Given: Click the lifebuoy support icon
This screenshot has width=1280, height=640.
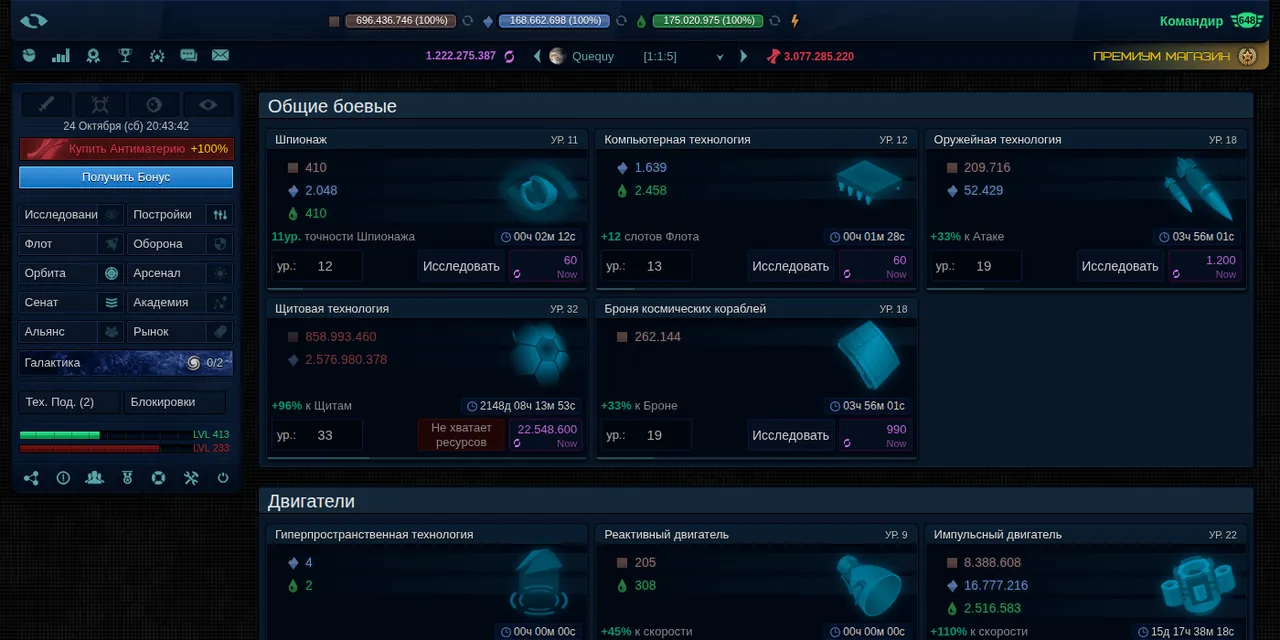Looking at the screenshot, I should 158,478.
